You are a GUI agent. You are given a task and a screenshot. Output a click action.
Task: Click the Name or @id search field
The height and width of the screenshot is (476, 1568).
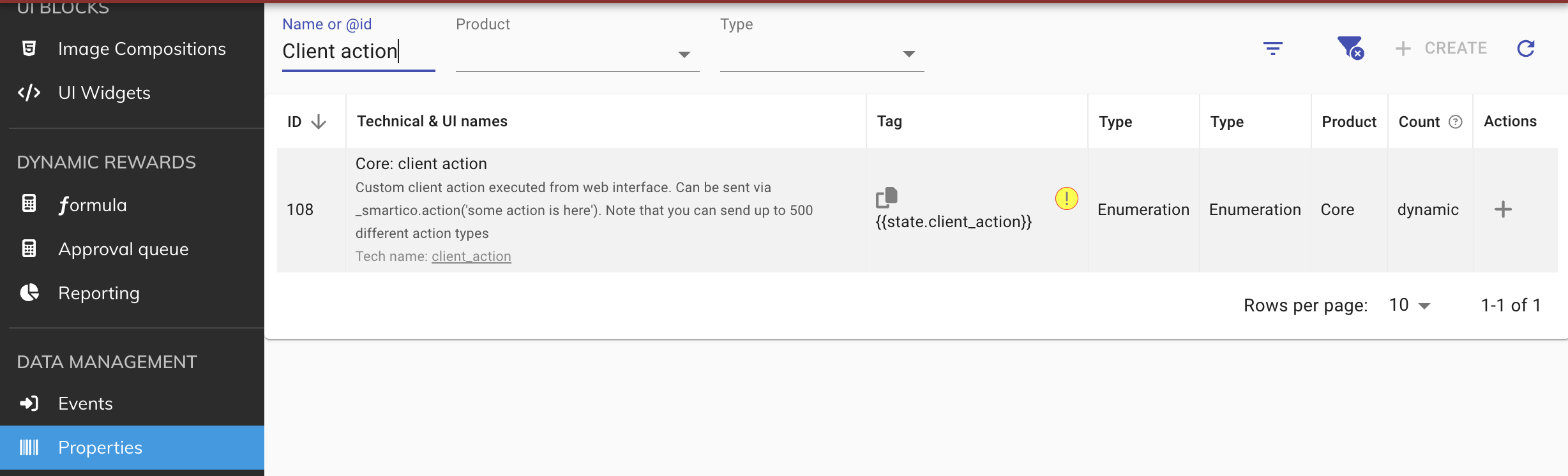pyautogui.click(x=358, y=51)
